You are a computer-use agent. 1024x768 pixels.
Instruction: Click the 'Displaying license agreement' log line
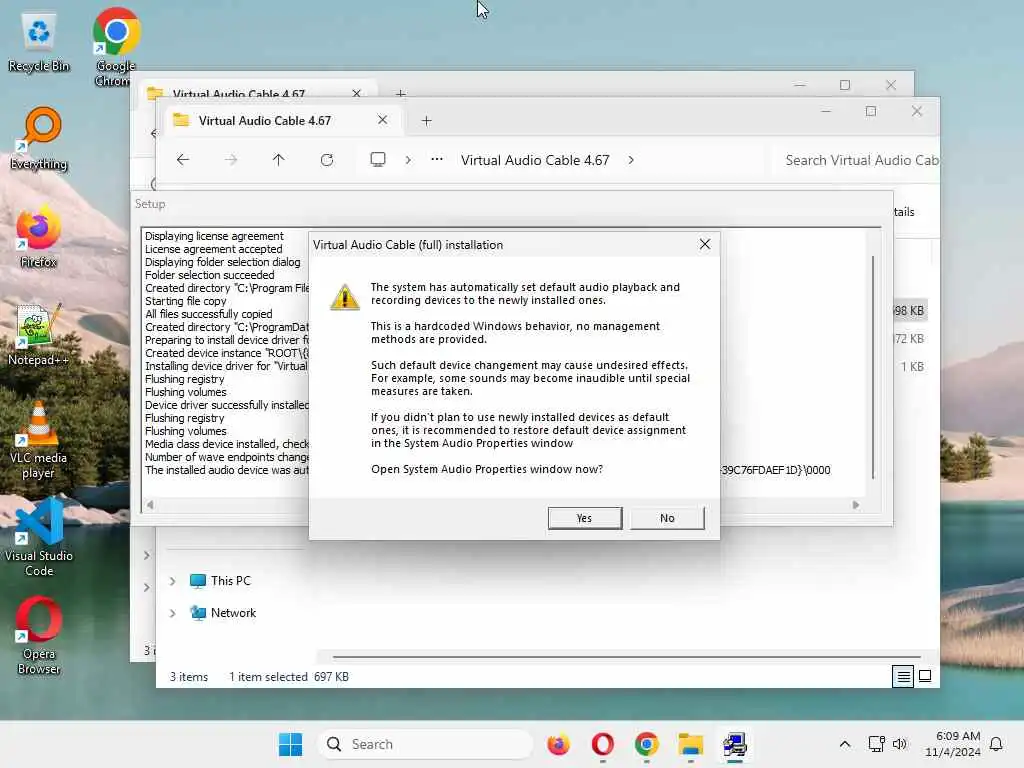point(214,236)
